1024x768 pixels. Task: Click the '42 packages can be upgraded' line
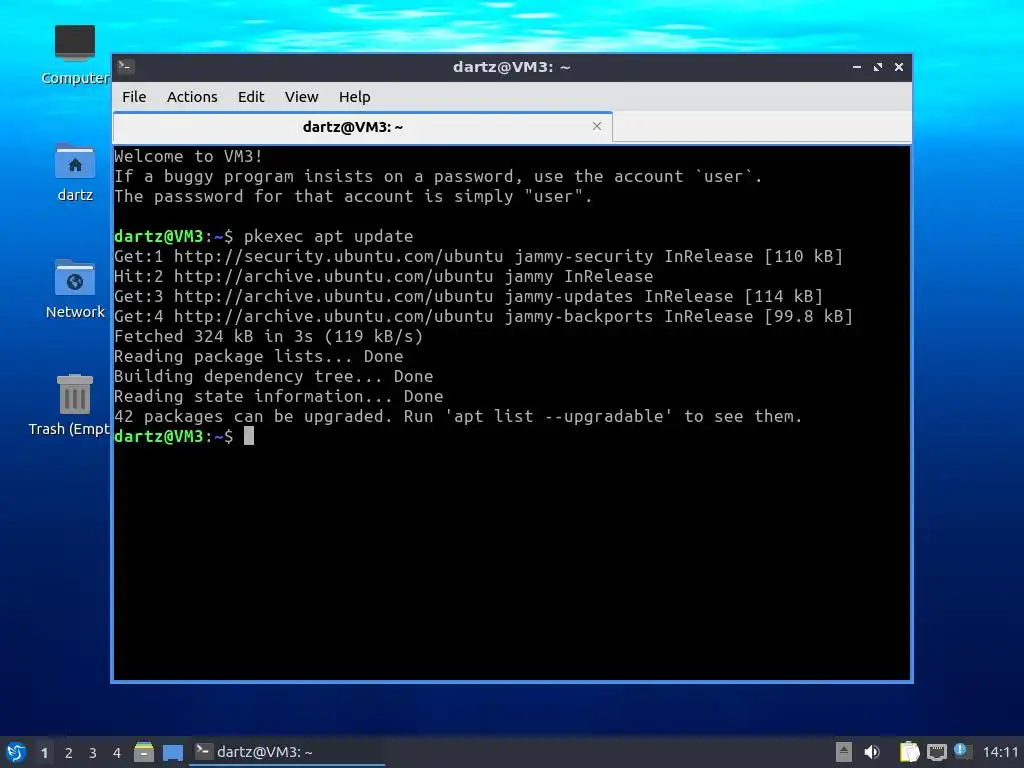pyautogui.click(x=458, y=416)
